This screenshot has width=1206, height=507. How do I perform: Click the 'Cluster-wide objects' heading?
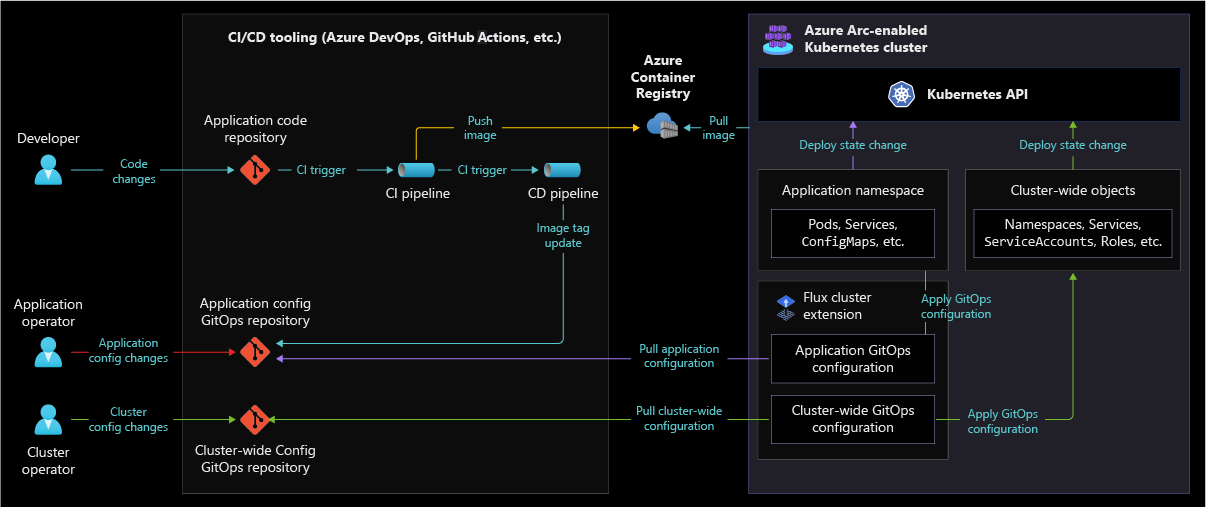pyautogui.click(x=1073, y=190)
